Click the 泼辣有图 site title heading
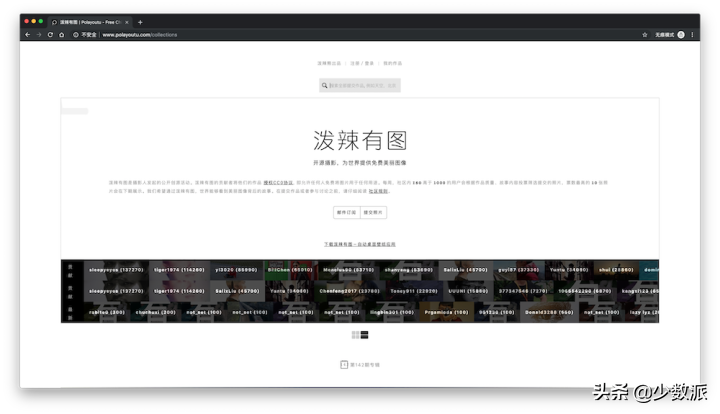 [x=360, y=140]
